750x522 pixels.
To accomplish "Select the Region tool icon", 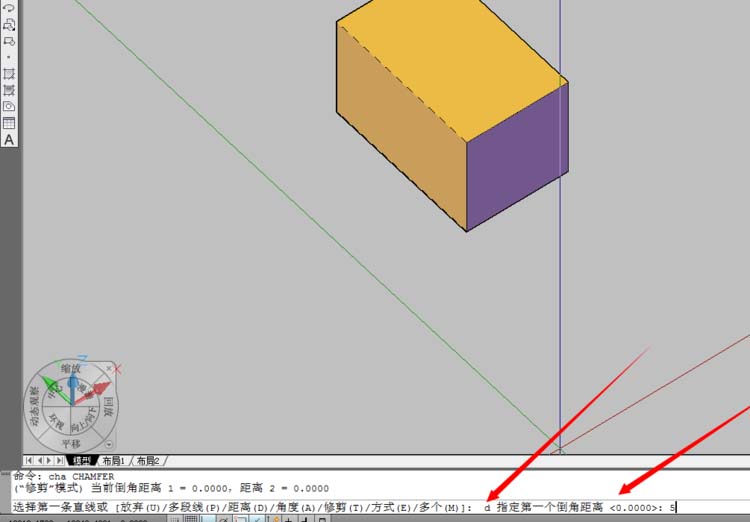I will click(x=9, y=106).
